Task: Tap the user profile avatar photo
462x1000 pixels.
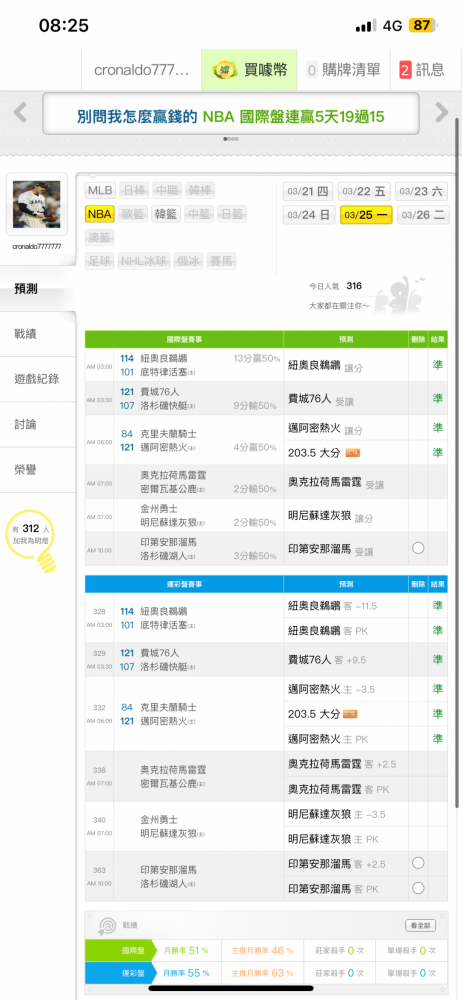Action: (x=36, y=204)
